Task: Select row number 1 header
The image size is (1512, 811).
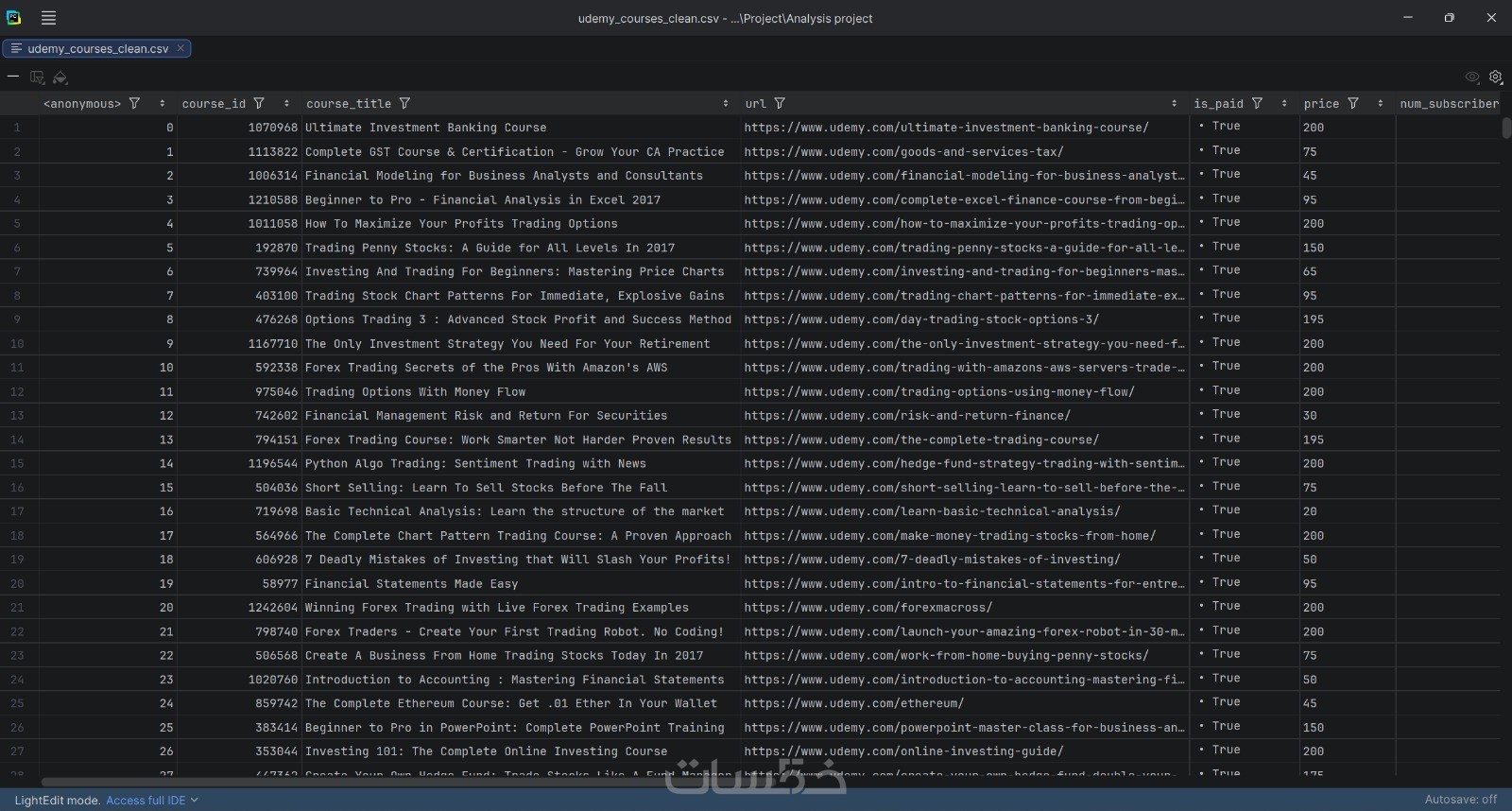Action: tap(17, 128)
